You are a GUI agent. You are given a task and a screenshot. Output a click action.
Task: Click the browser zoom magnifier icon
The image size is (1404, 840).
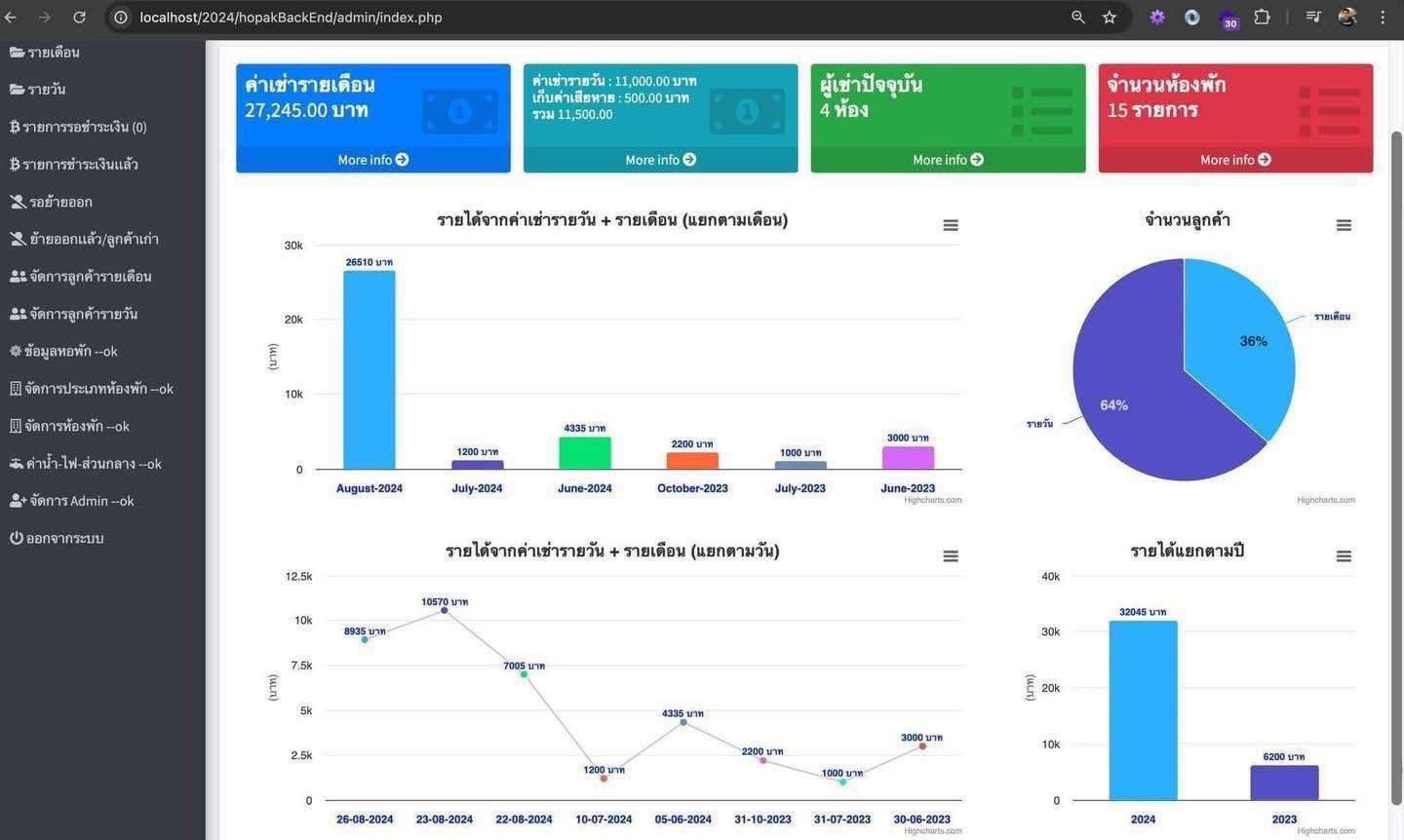pyautogui.click(x=1078, y=17)
